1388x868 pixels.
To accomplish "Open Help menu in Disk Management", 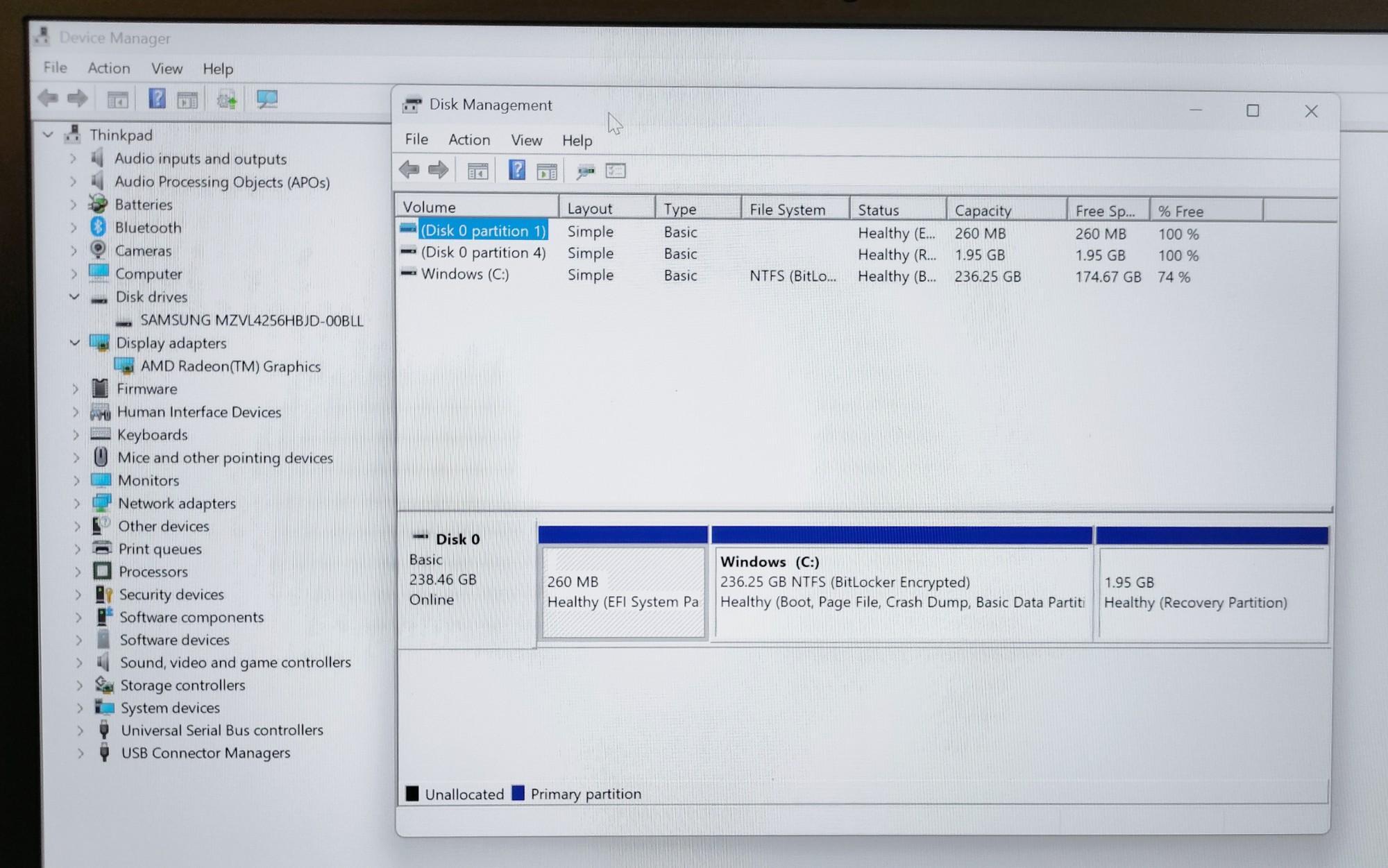I will coord(577,141).
